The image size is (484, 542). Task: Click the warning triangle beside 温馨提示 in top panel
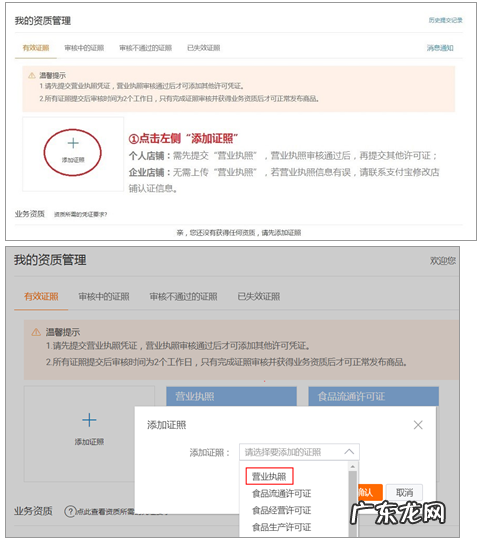(x=32, y=75)
